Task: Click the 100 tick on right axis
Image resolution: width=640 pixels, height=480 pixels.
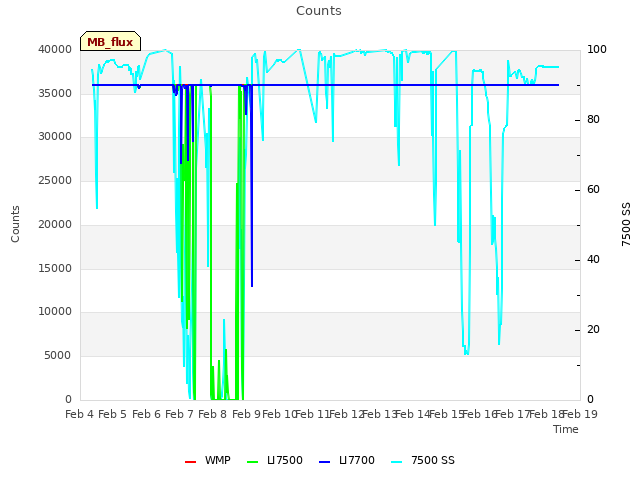Action: [597, 49]
